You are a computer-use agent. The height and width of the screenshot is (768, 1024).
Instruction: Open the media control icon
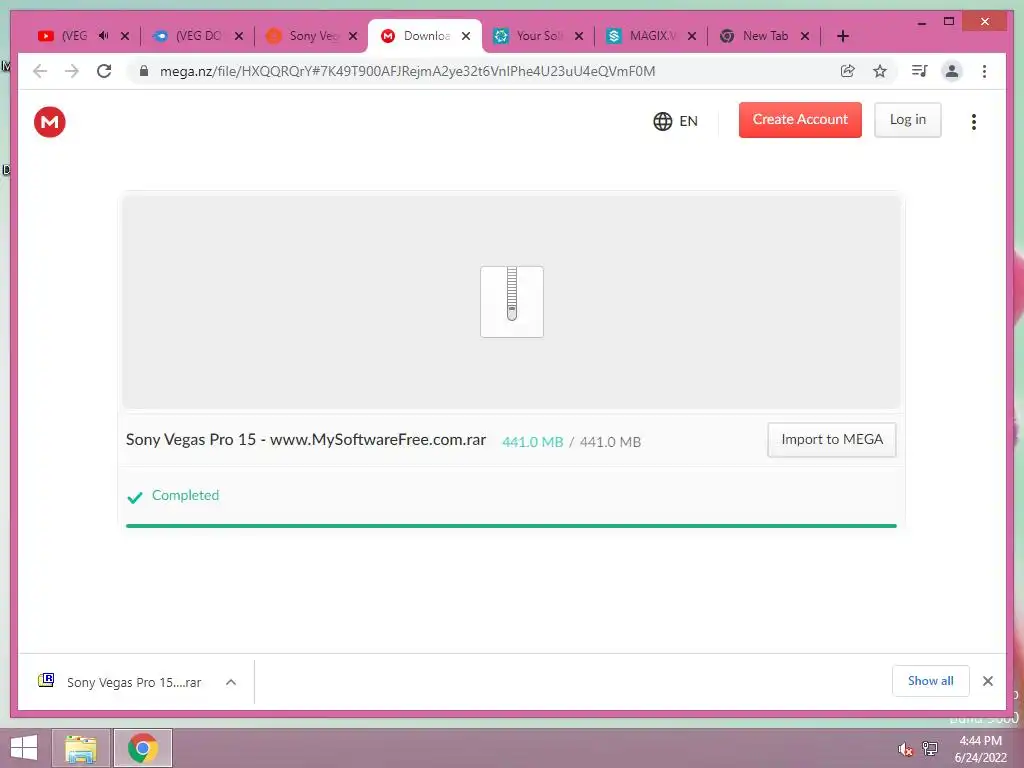click(920, 71)
